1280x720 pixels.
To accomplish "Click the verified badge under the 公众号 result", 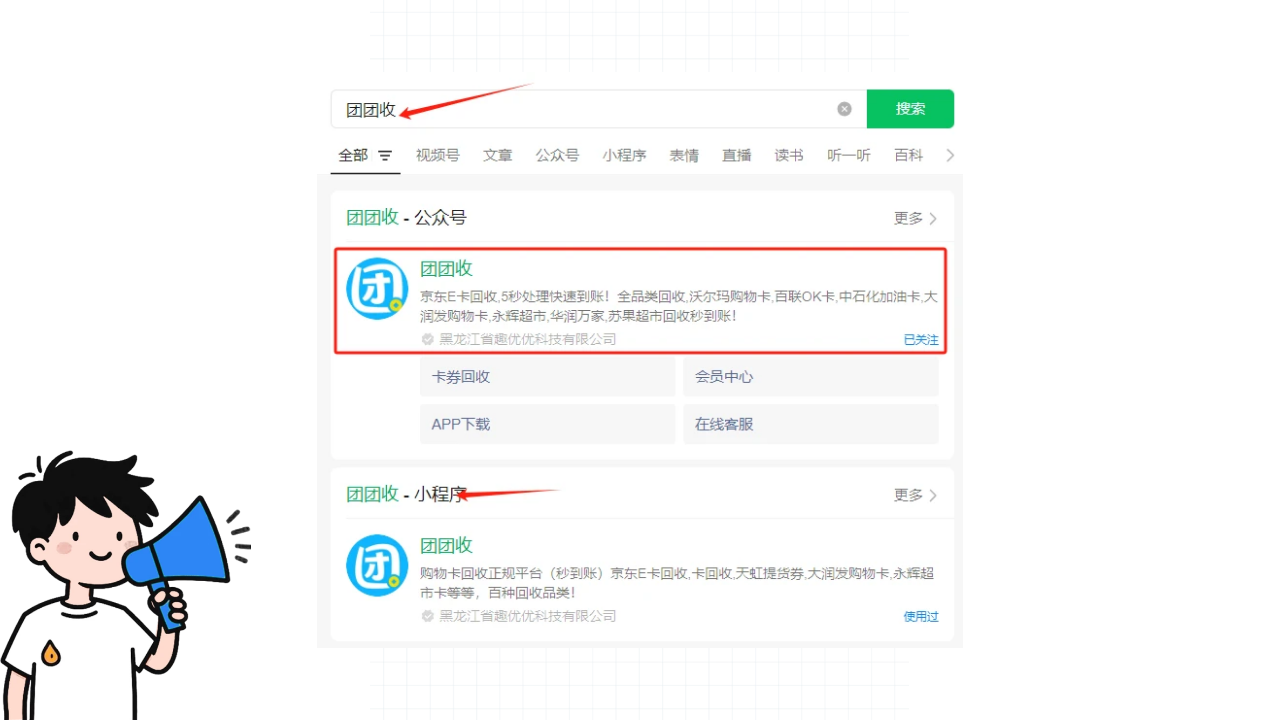I will click(428, 339).
